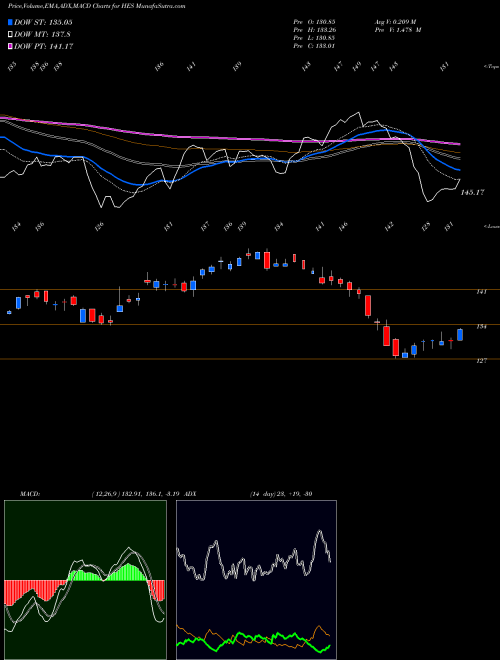Select the DOW MT value label
The height and width of the screenshot is (660, 500).
[x=42, y=35]
